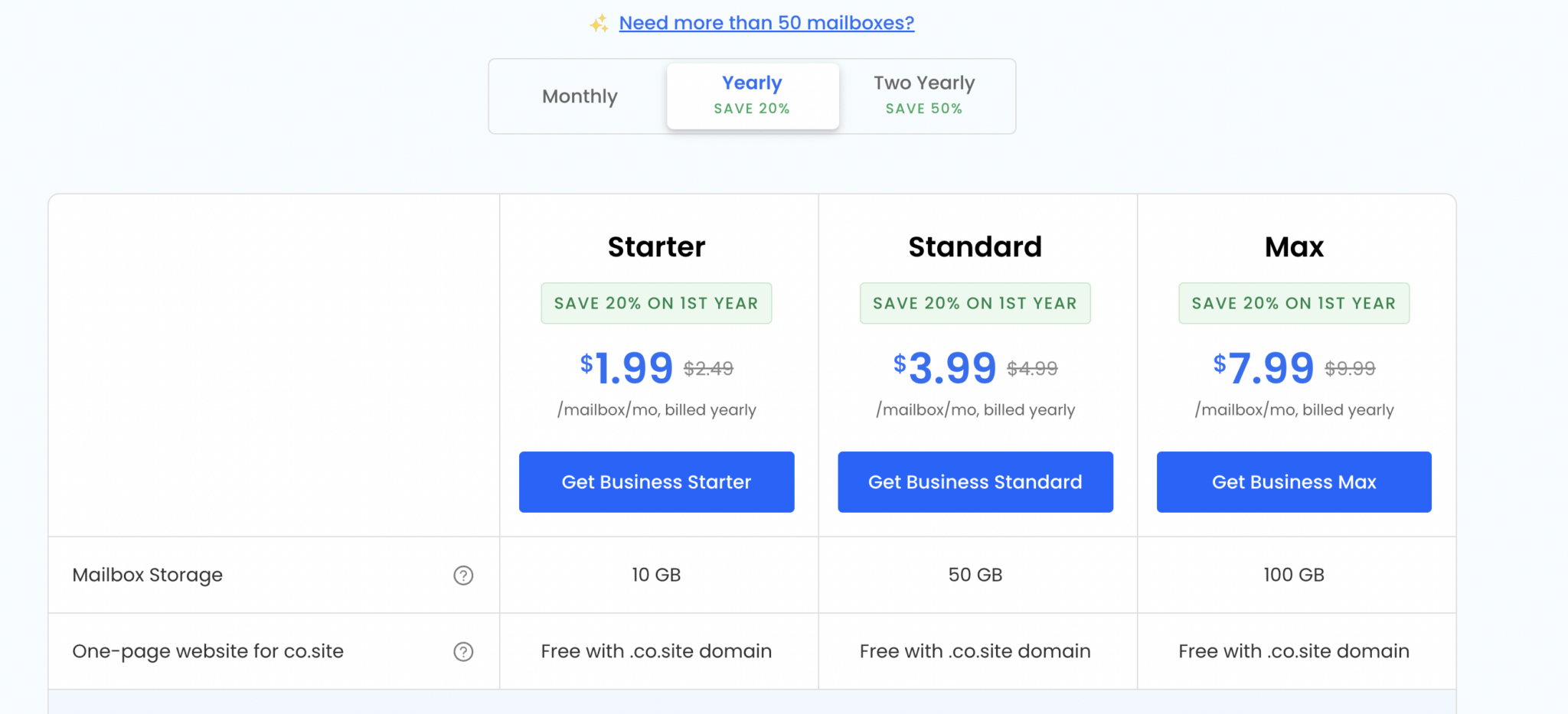Screen dimensions: 1568x714
Task: Click the Get Business Starter button
Action: 656,481
